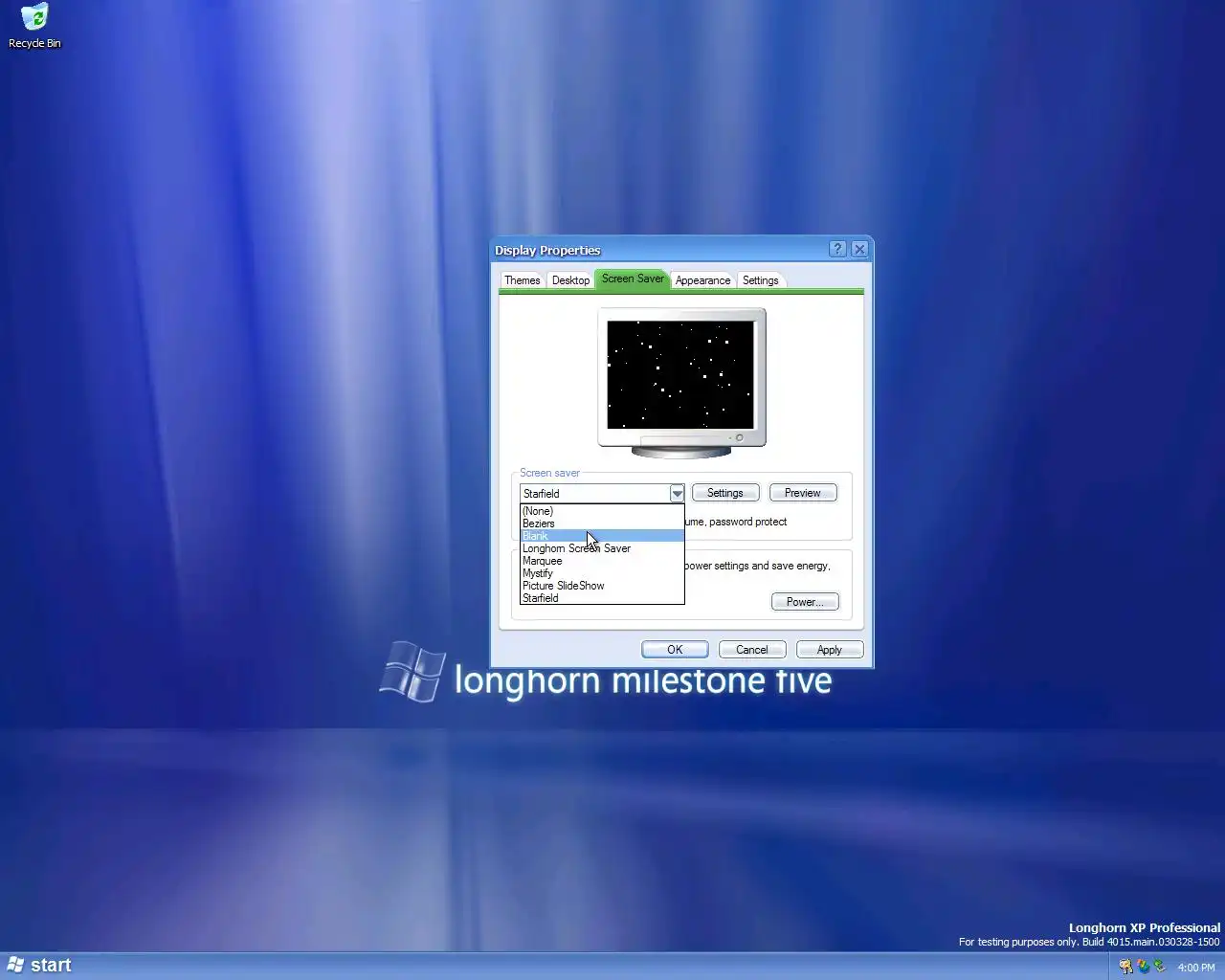Pick Longhorn Screen Saver from the list

(602, 548)
